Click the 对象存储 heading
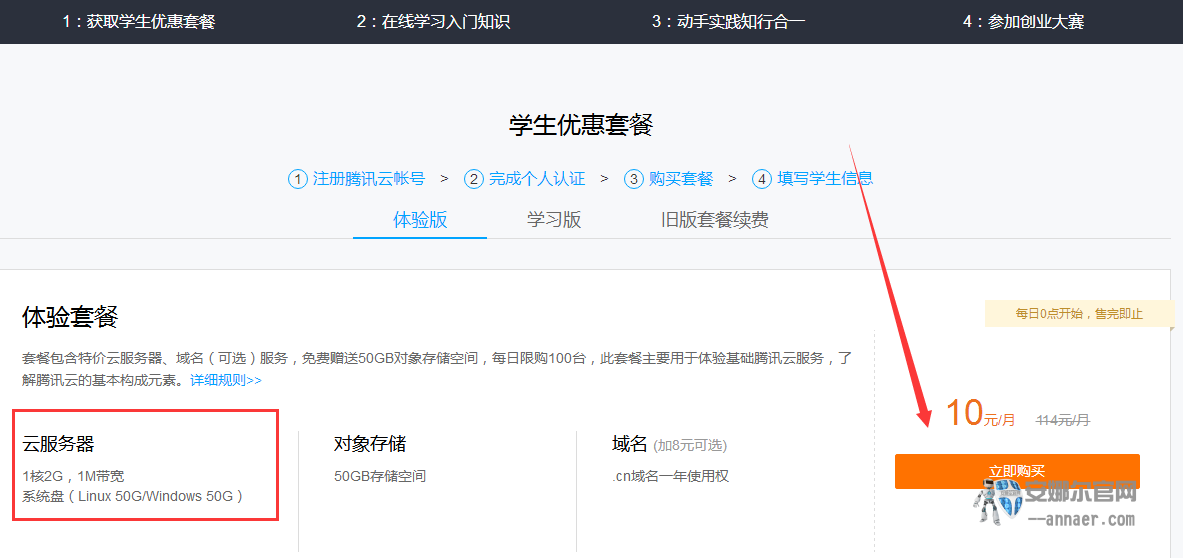 [370, 444]
